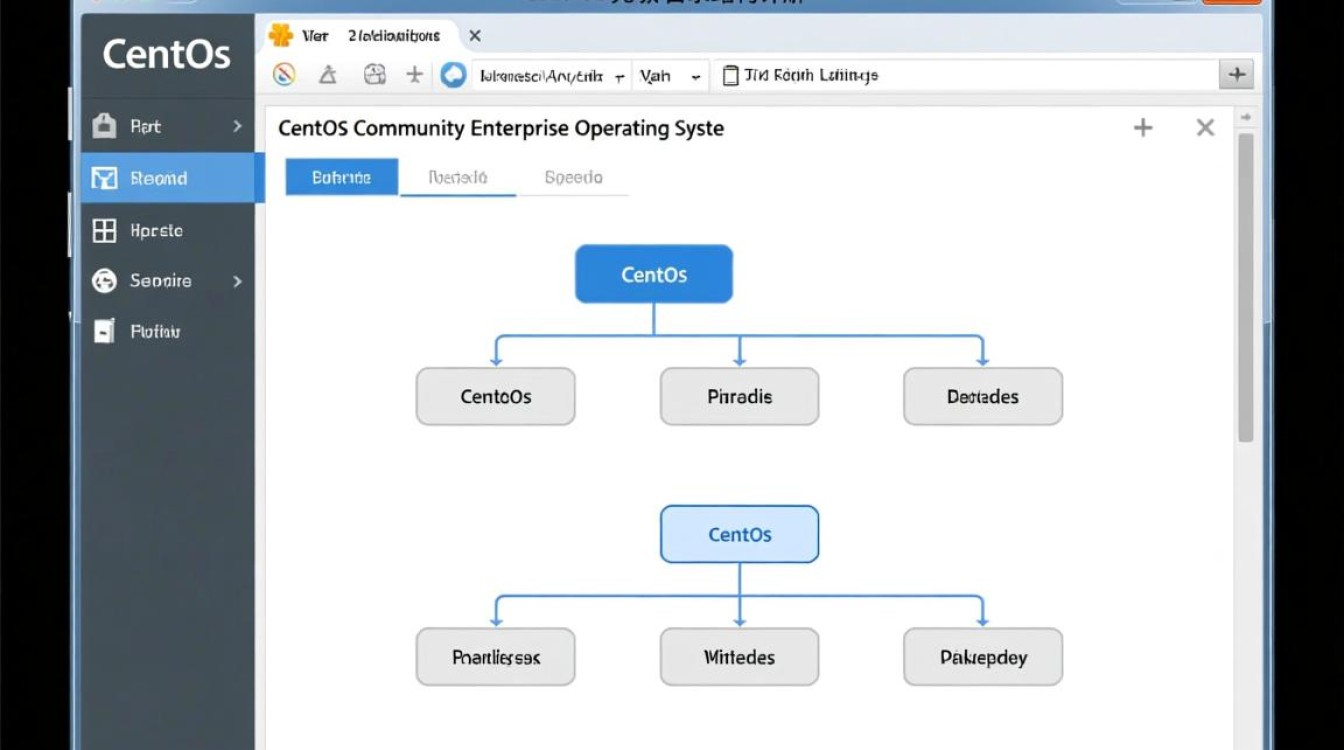The image size is (1344, 750).
Task: Select the triangle icon in the toolbar
Action: point(328,75)
